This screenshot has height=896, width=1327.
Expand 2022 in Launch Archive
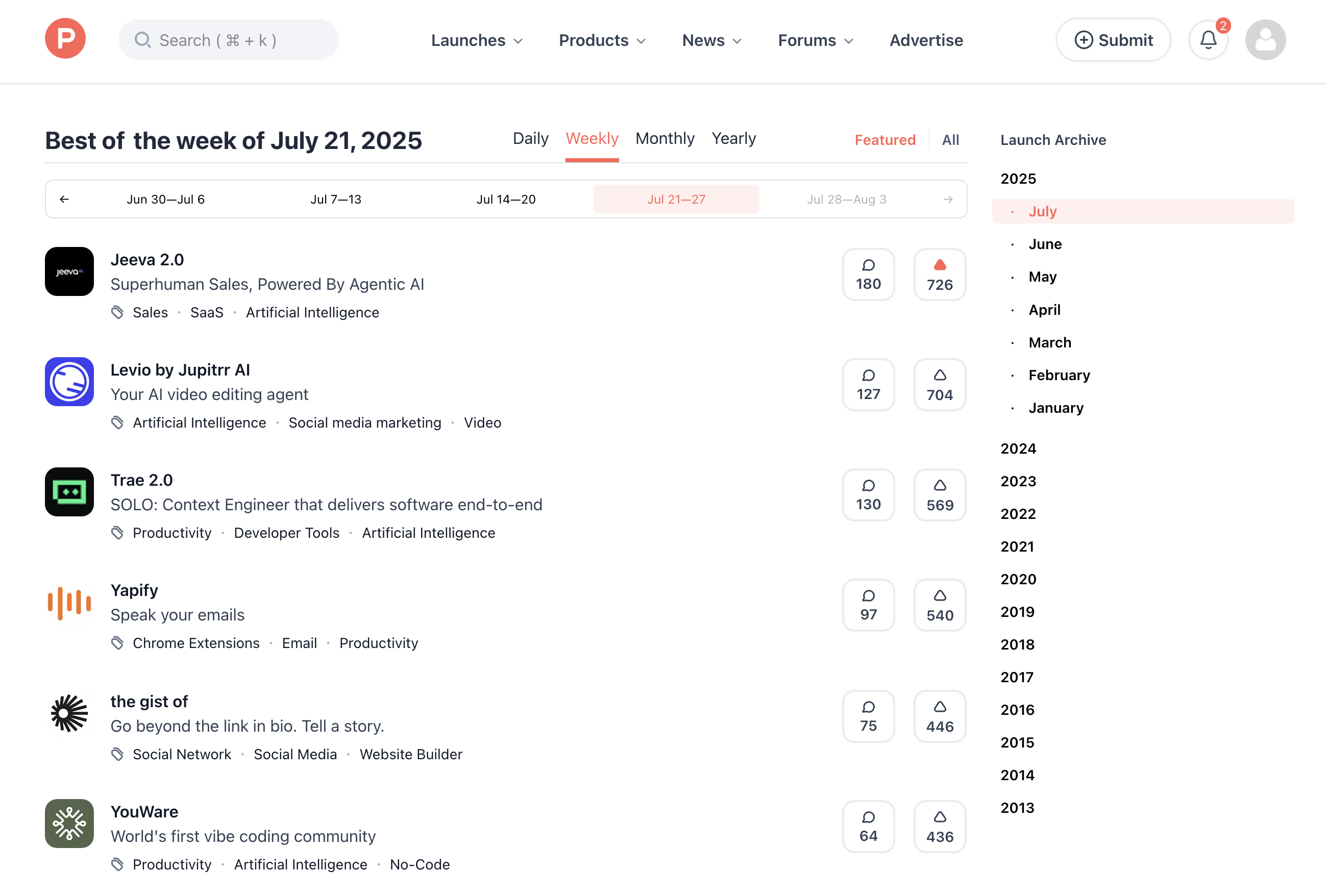pyautogui.click(x=1018, y=514)
